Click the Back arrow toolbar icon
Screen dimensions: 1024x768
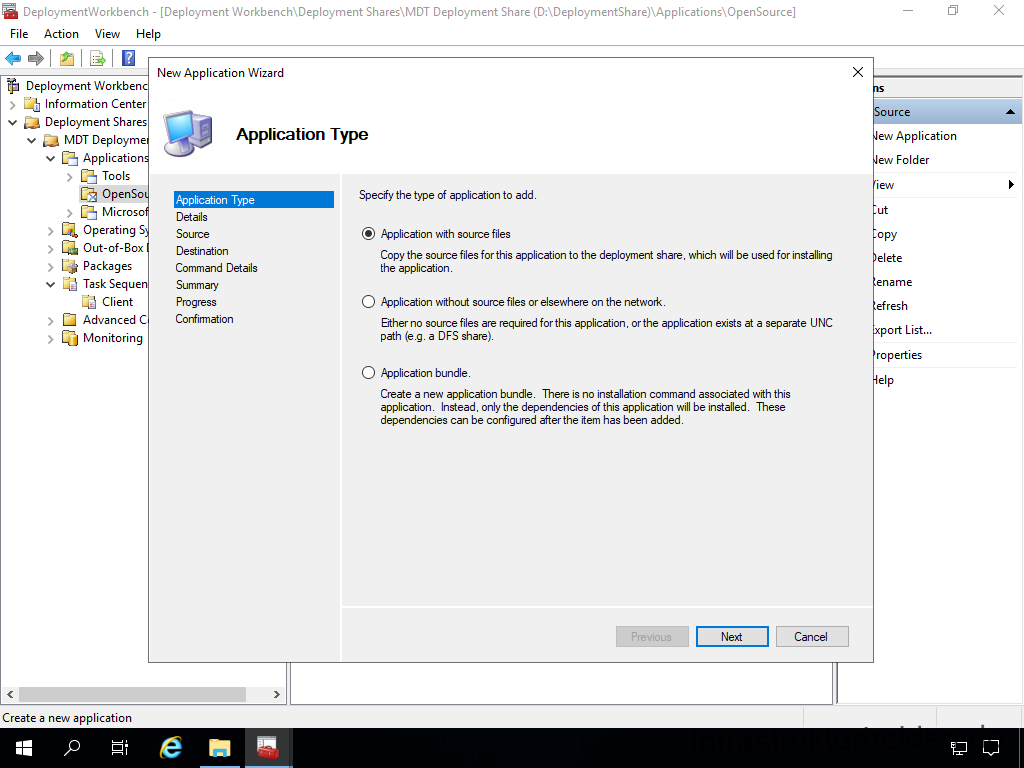[13, 58]
